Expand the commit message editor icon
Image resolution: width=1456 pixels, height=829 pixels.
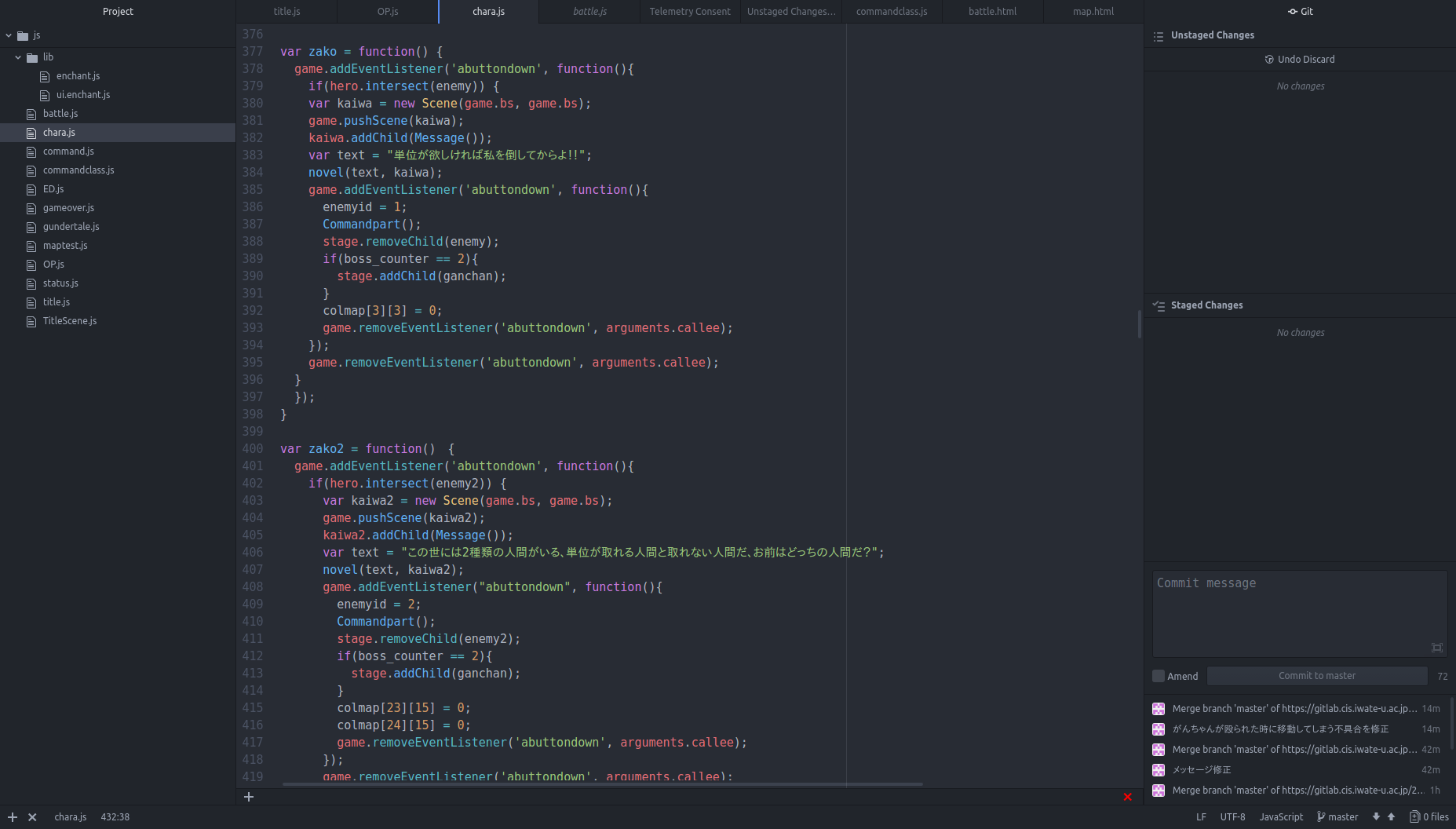coord(1437,648)
